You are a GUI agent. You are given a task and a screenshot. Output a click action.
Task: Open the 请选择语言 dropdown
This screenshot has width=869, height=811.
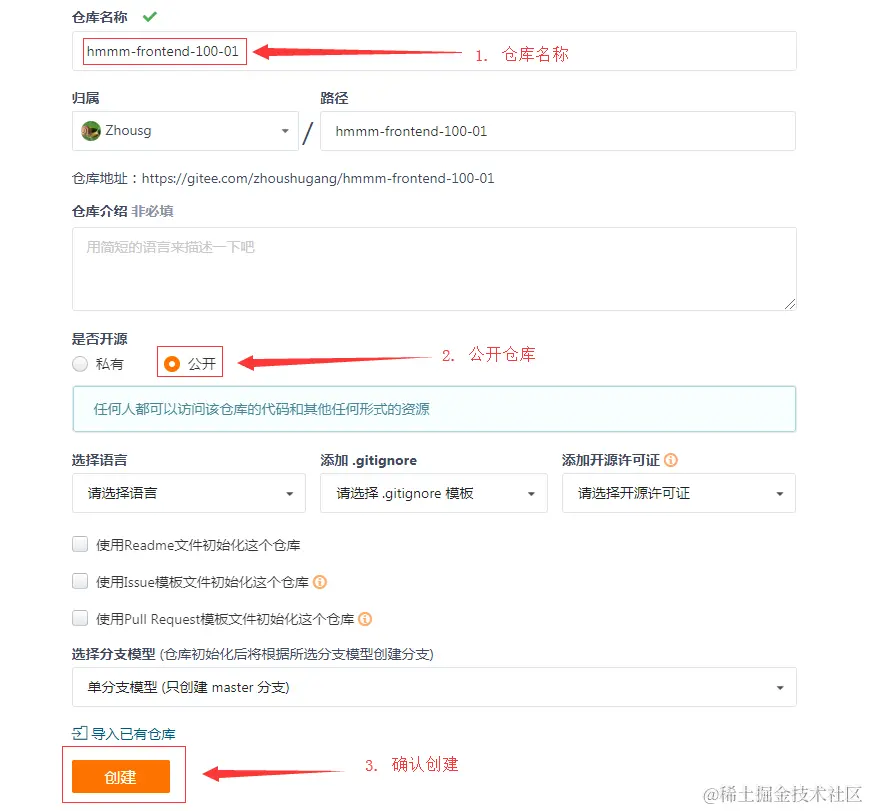click(189, 493)
